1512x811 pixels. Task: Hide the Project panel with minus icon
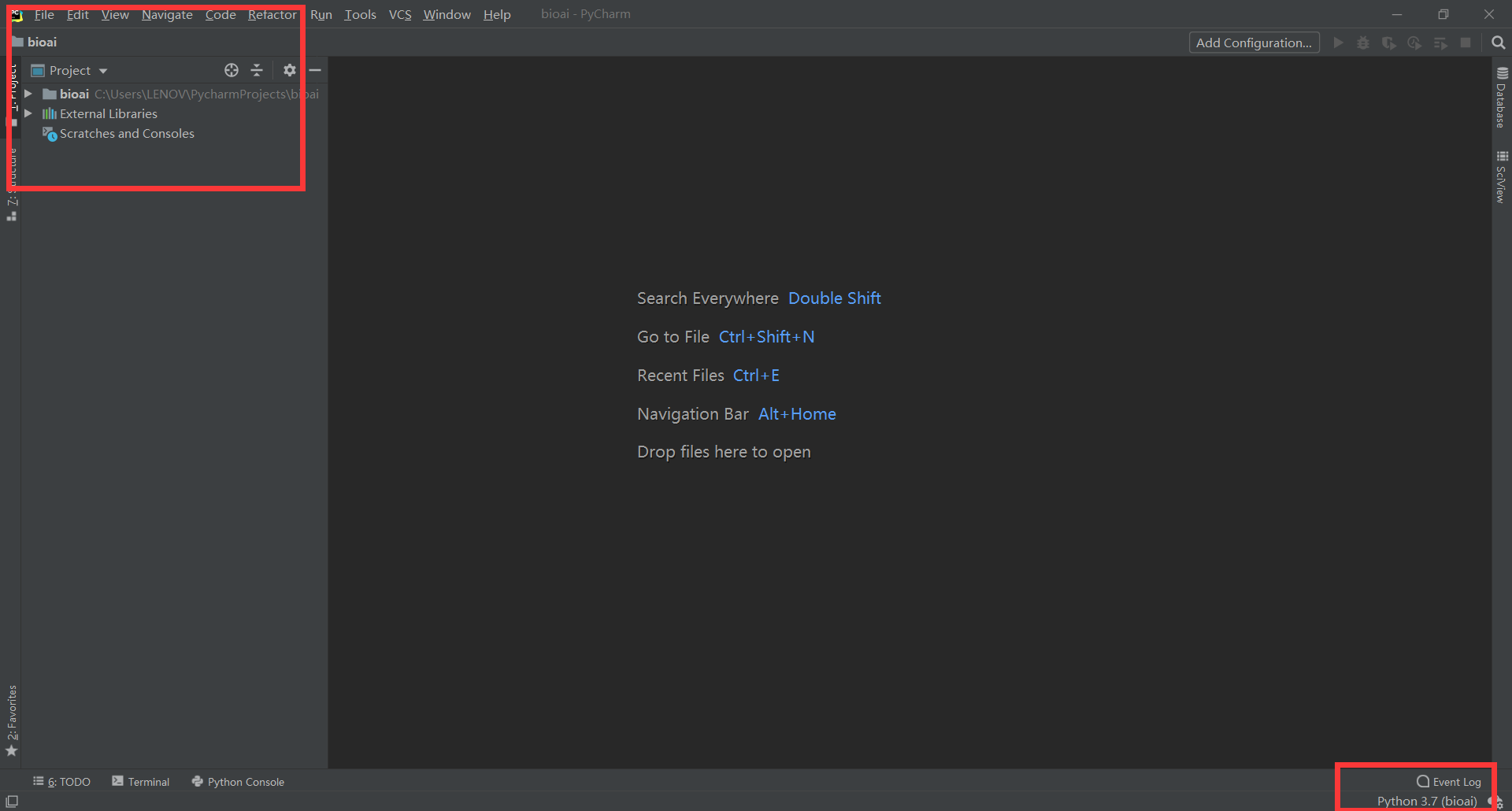point(315,70)
